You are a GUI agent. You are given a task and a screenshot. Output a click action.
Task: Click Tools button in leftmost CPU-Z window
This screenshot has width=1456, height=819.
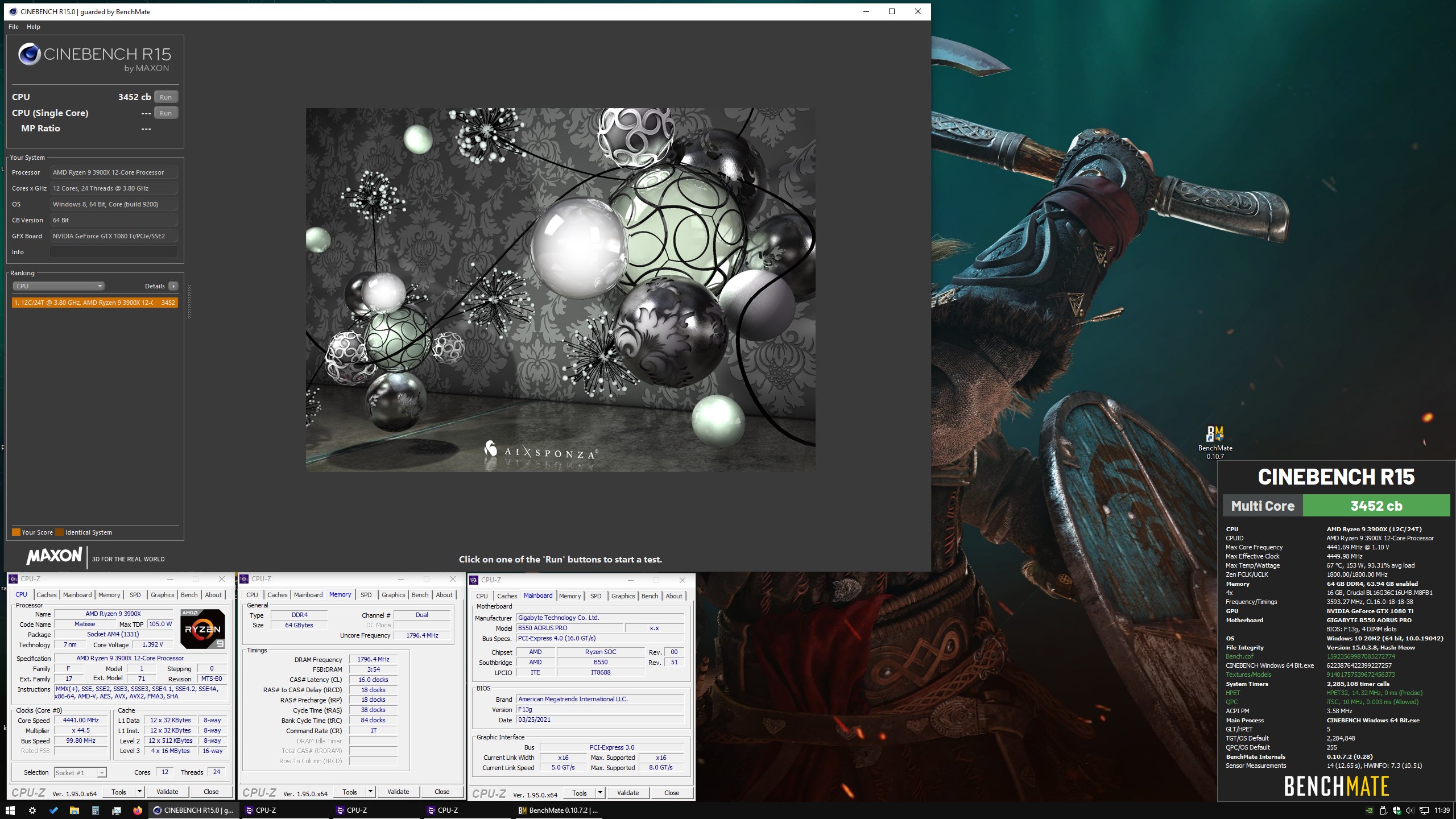[119, 792]
